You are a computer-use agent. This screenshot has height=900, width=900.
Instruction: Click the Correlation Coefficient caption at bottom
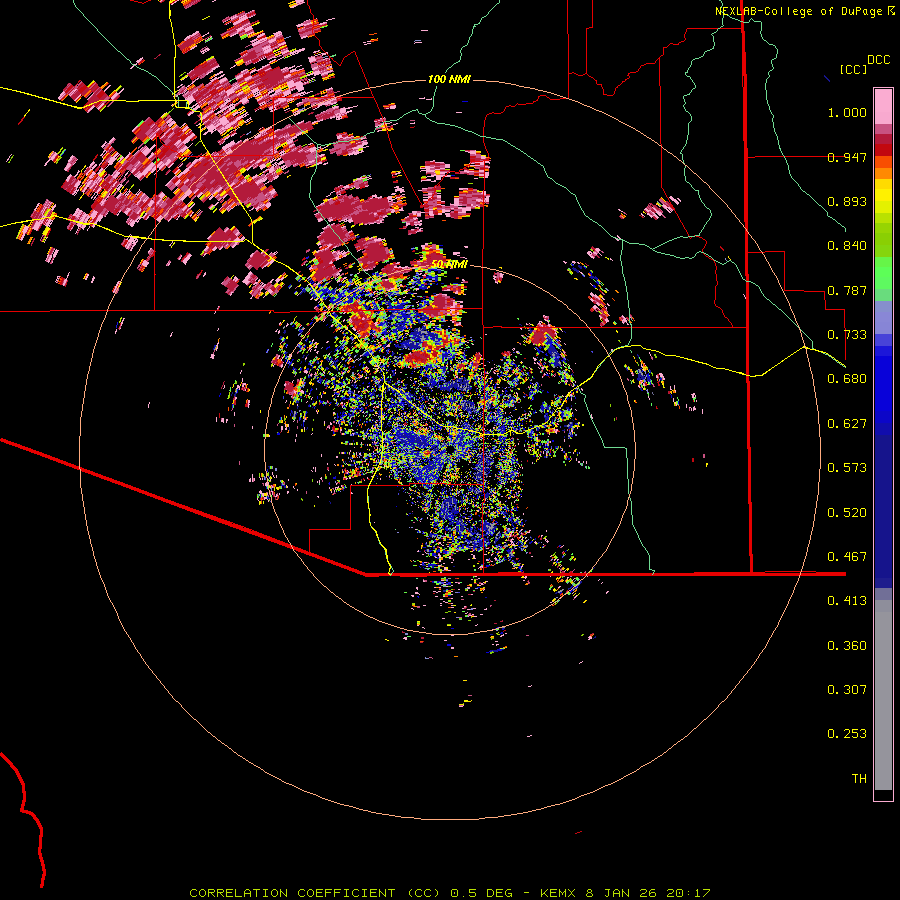(450, 893)
